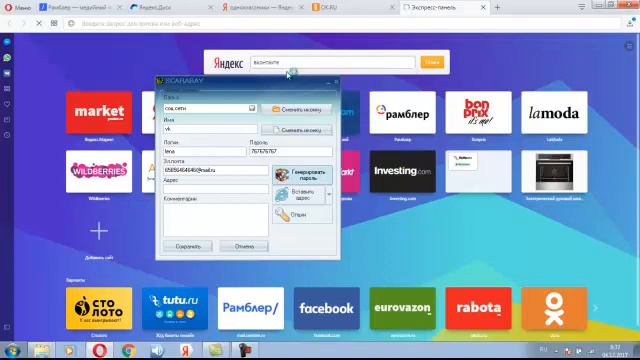Open a new browser tab
This screenshot has height=360, width=640.
[497, 7]
